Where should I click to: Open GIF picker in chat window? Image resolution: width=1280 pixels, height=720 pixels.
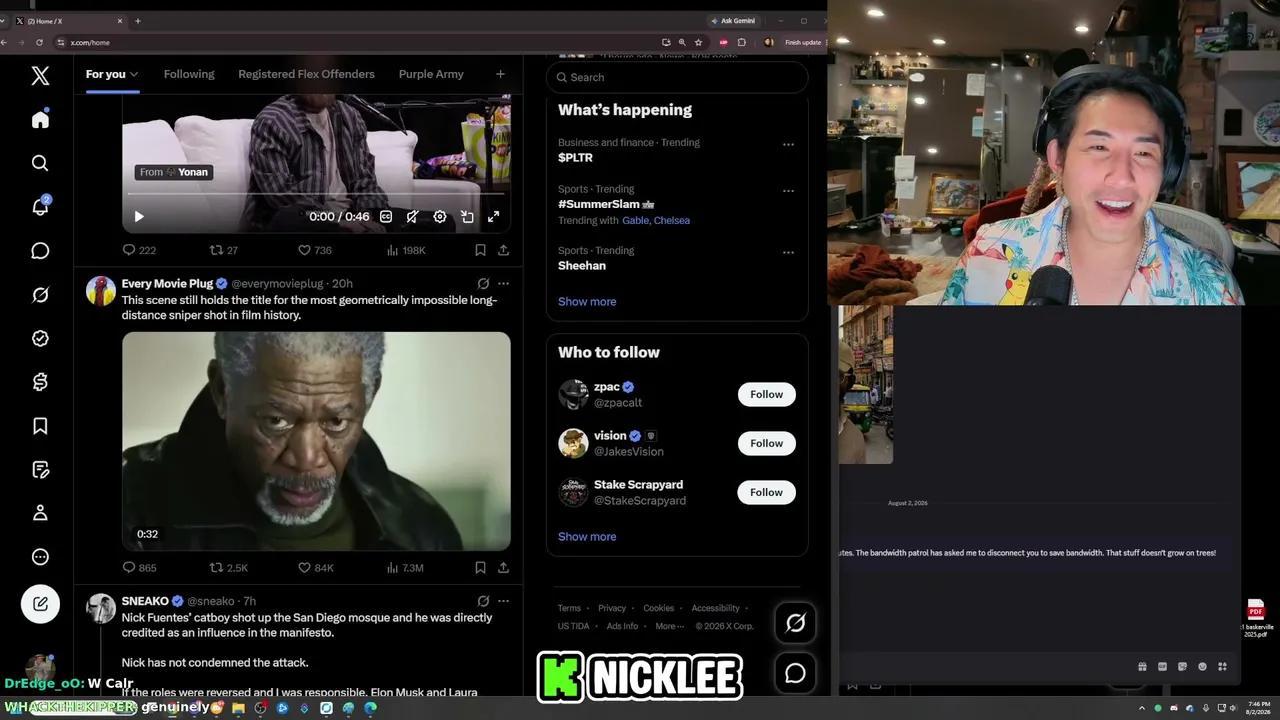1162,667
